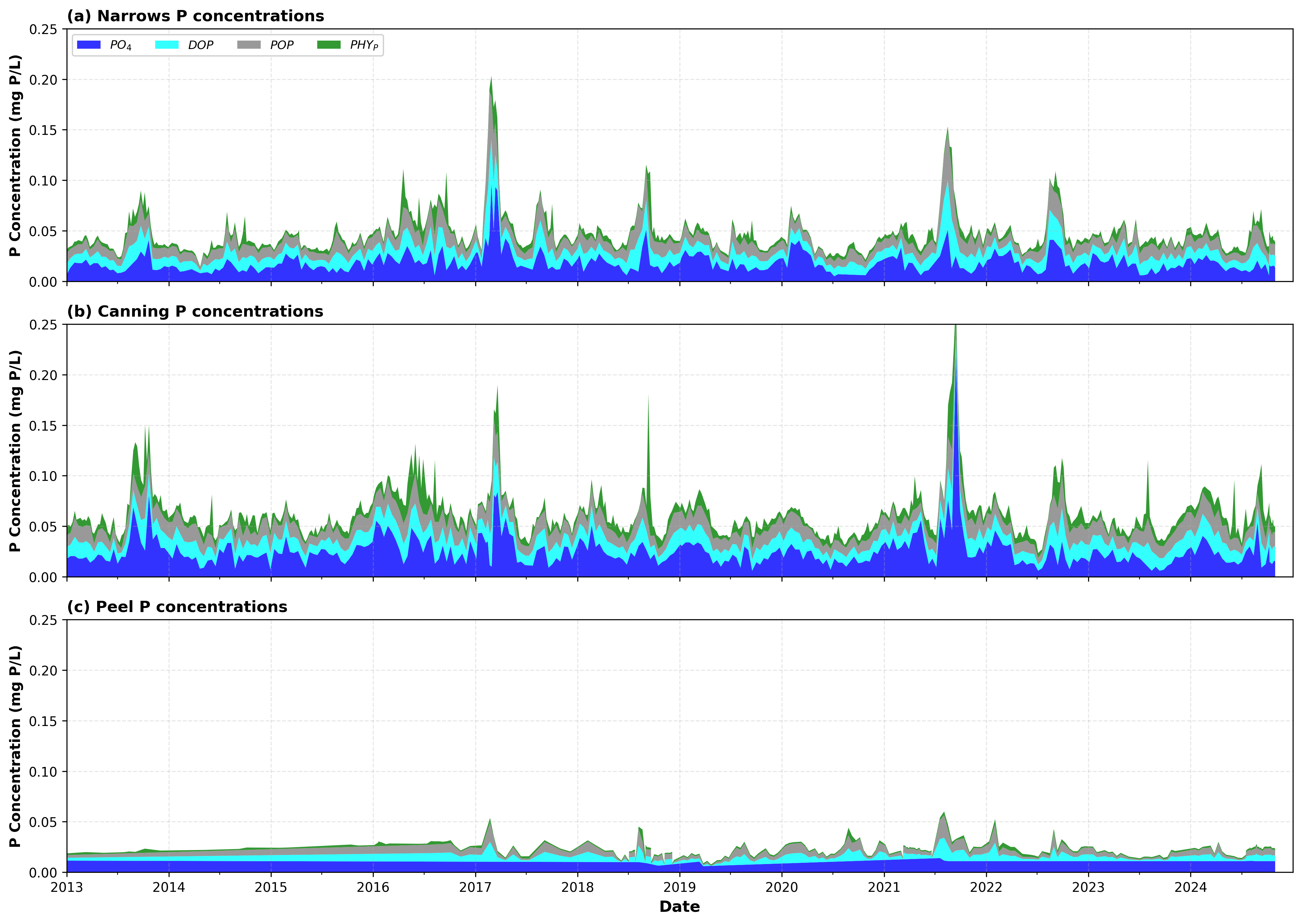Click the Narrows P concentrations panel title
Screen dimensions: 1302x924
[x=195, y=16]
